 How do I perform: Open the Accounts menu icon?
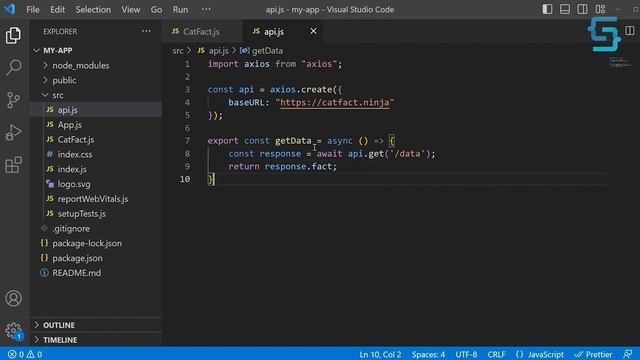click(13, 298)
